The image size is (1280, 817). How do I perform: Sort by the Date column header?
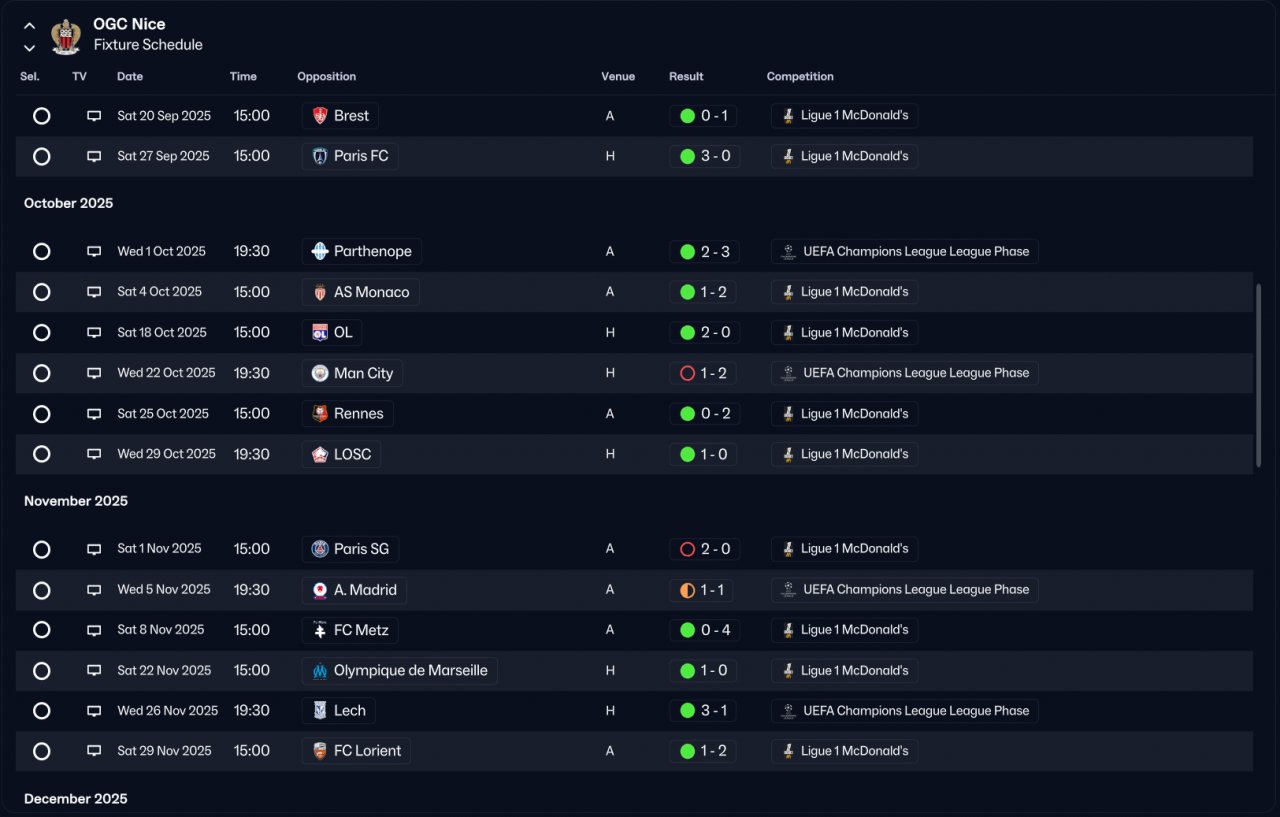[130, 77]
